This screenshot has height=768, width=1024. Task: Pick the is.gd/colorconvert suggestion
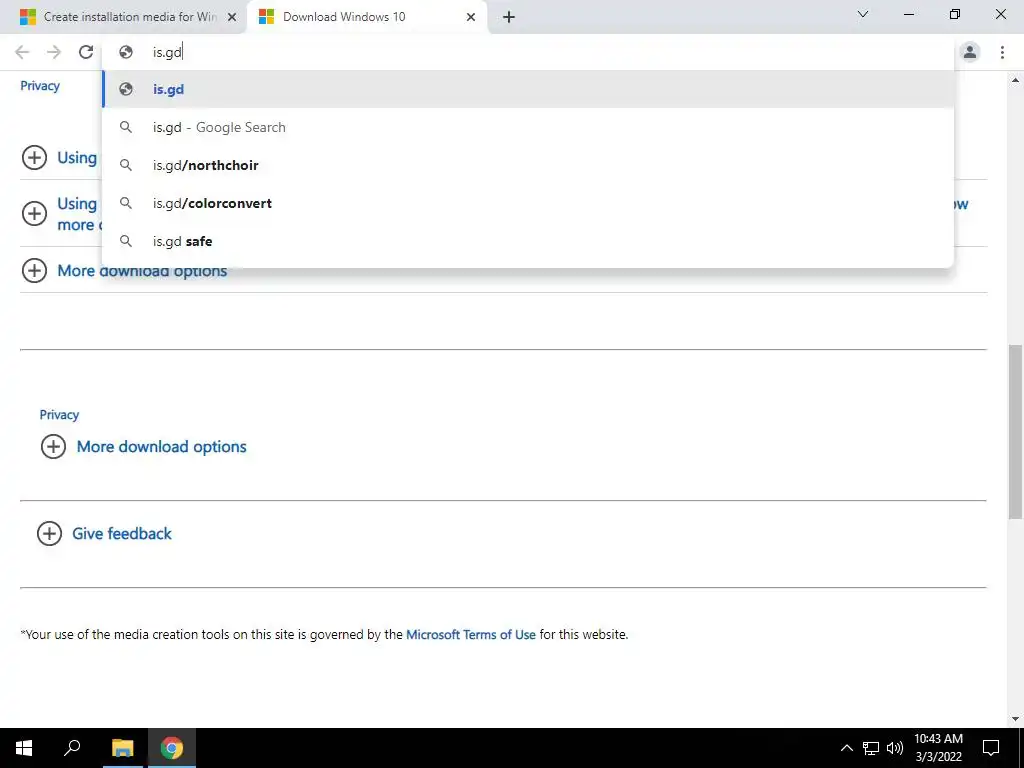[x=528, y=203]
